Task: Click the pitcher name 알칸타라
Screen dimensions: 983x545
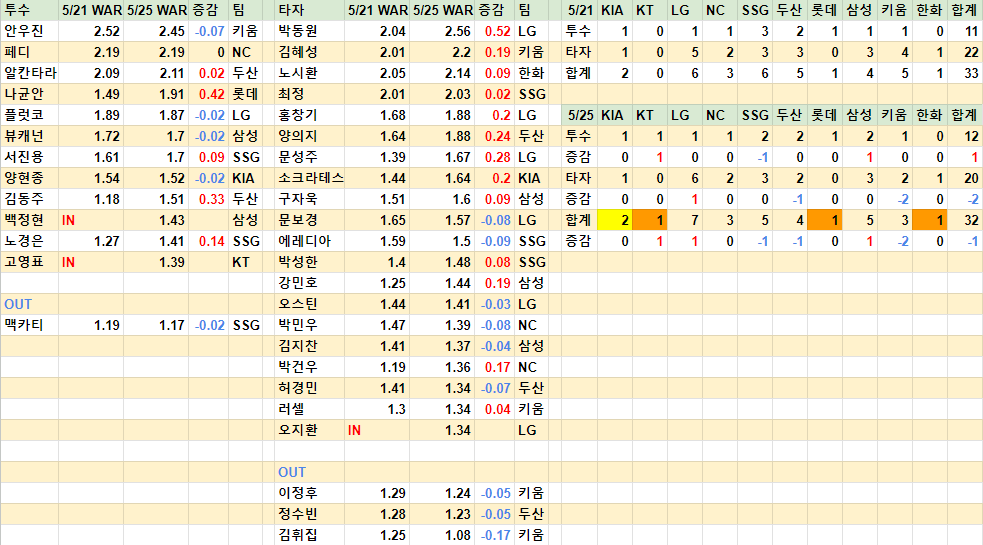Action: pos(30,73)
